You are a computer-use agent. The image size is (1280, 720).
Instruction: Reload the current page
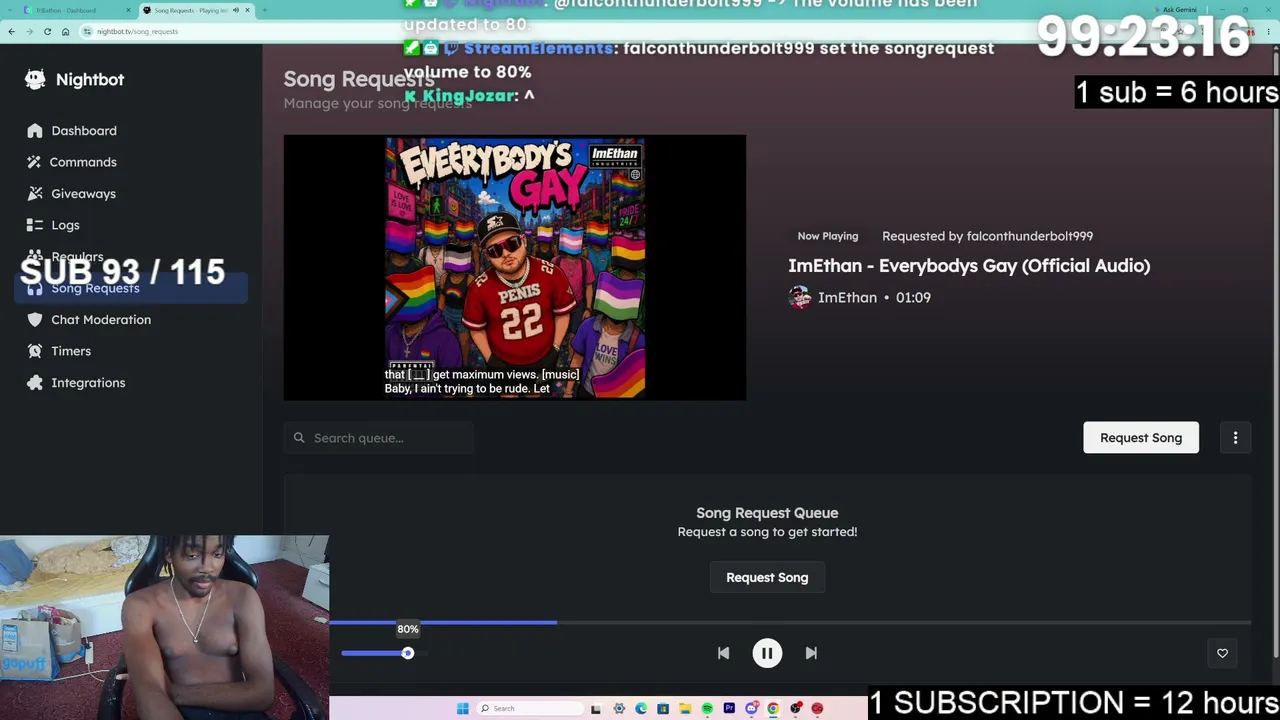pyautogui.click(x=47, y=32)
